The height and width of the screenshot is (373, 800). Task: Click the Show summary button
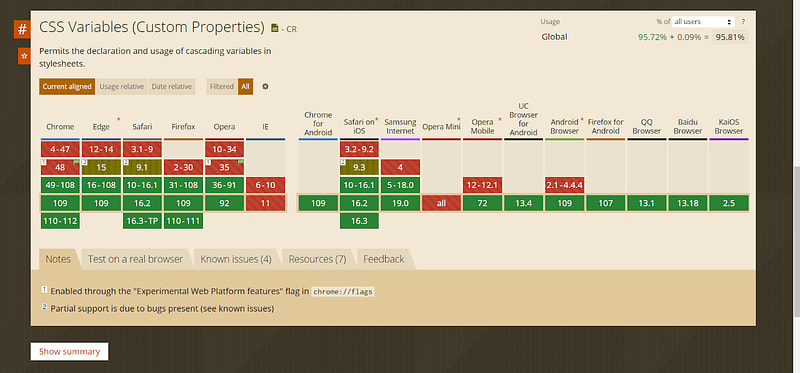point(69,352)
